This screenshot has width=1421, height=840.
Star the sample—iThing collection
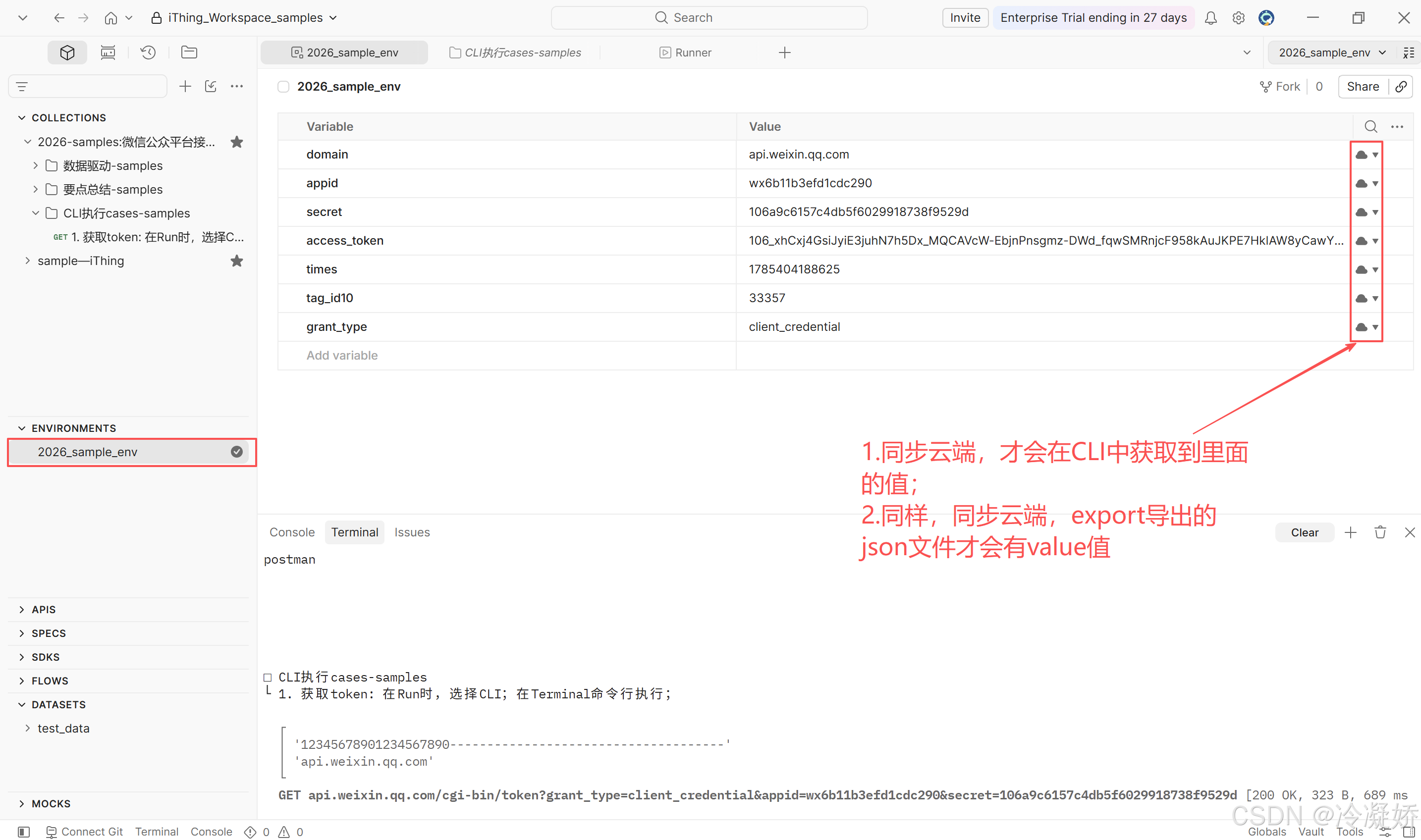click(237, 261)
